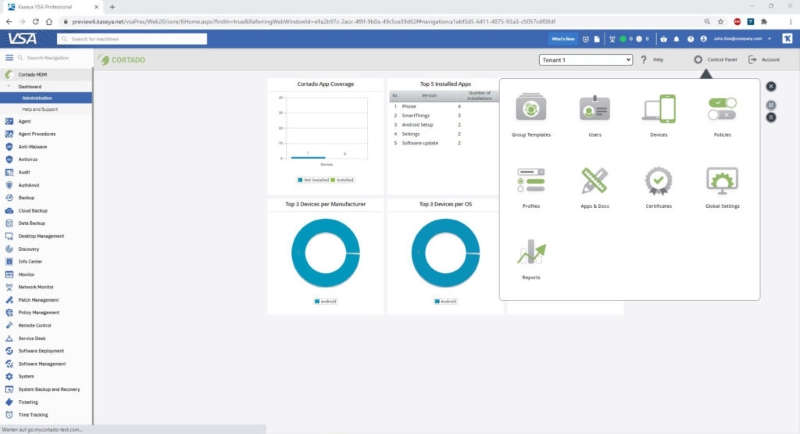Click the Control Panel gear icon
800x434 pixels.
tap(698, 60)
